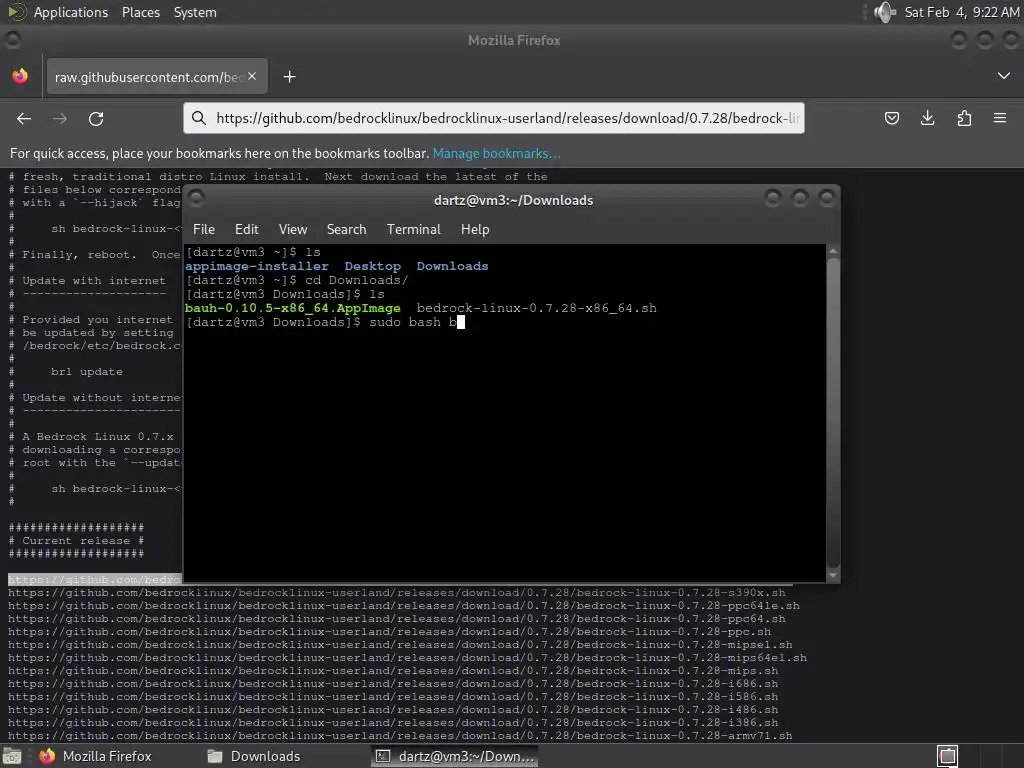The height and width of the screenshot is (768, 1024).
Task: Click the terminal vertical scrollbar thumb
Action: point(833,413)
